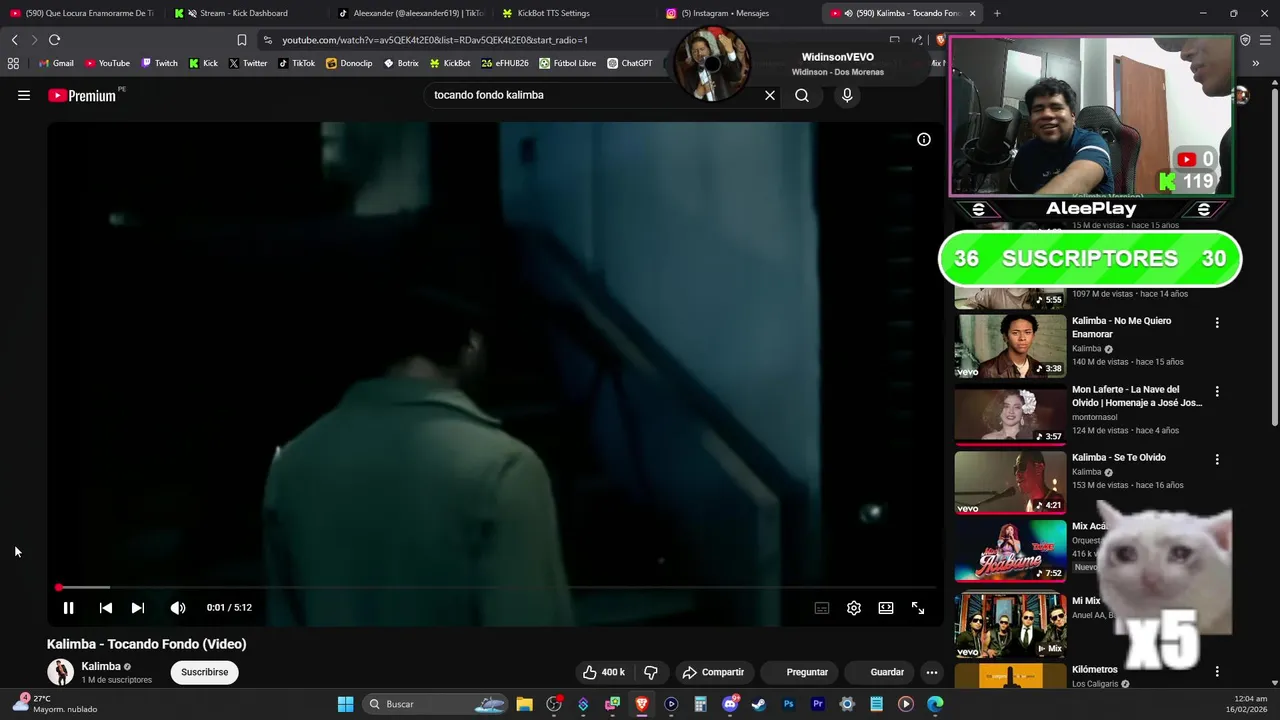Screen dimensions: 1280x720
Task: Pause the video playback
Action: 68,607
